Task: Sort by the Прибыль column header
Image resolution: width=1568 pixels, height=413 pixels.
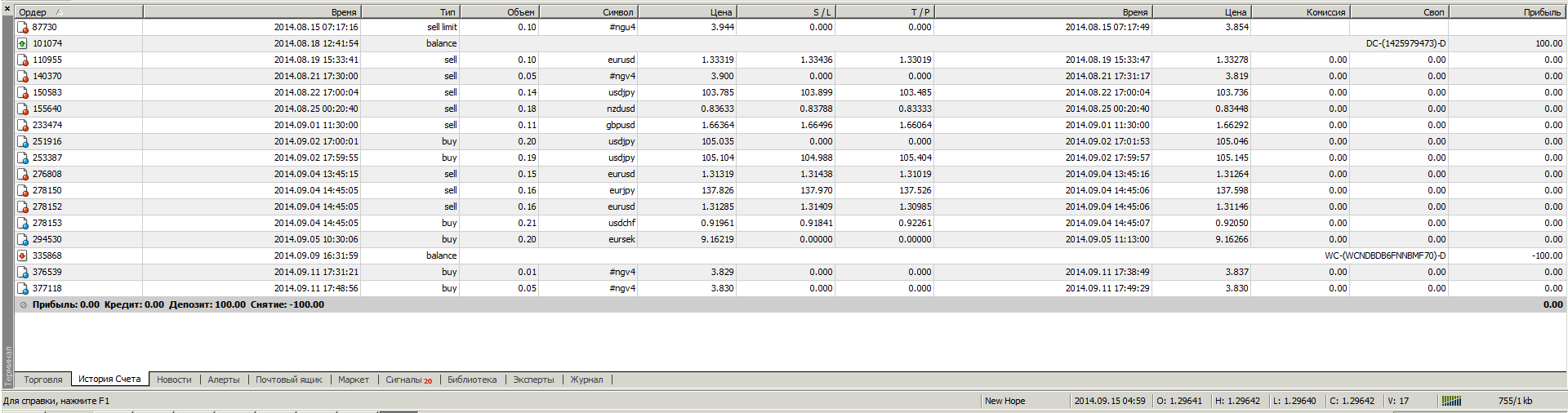Action: click(1508, 12)
